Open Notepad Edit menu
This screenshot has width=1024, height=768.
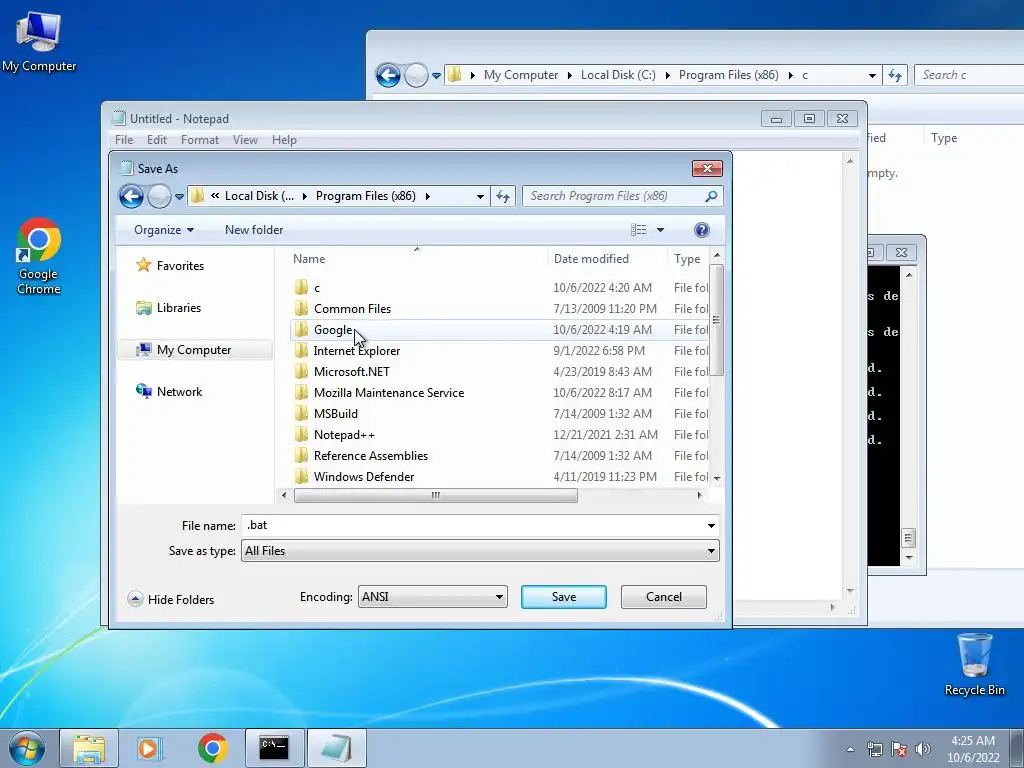[x=157, y=140]
